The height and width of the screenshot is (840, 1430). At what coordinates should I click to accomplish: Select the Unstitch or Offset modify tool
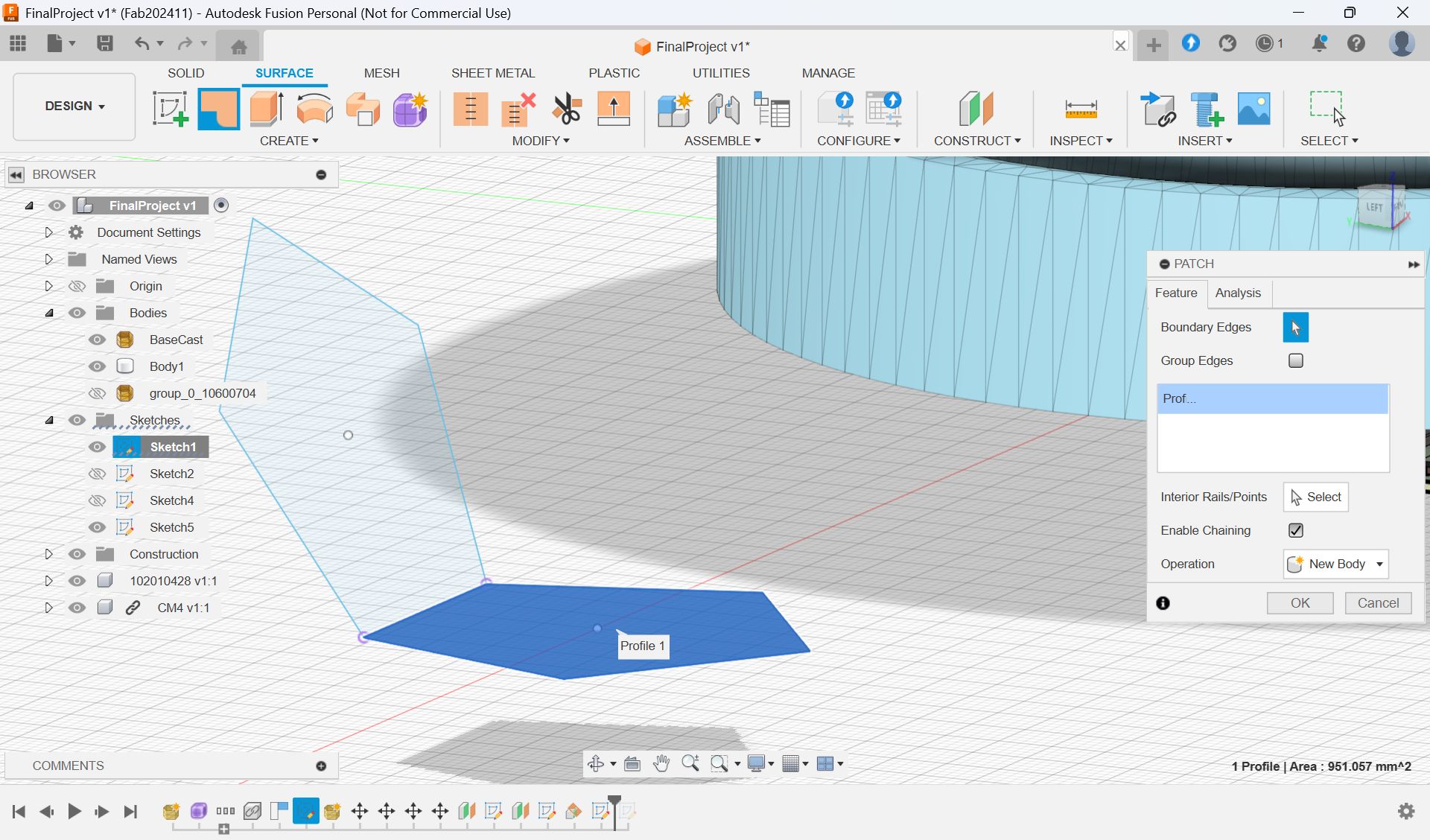point(471,109)
